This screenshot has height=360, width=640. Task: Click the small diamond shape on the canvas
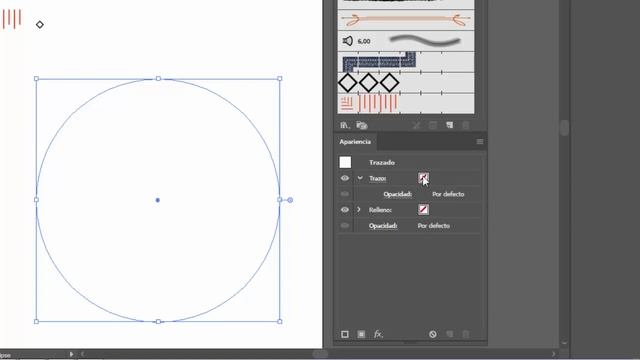coord(40,24)
